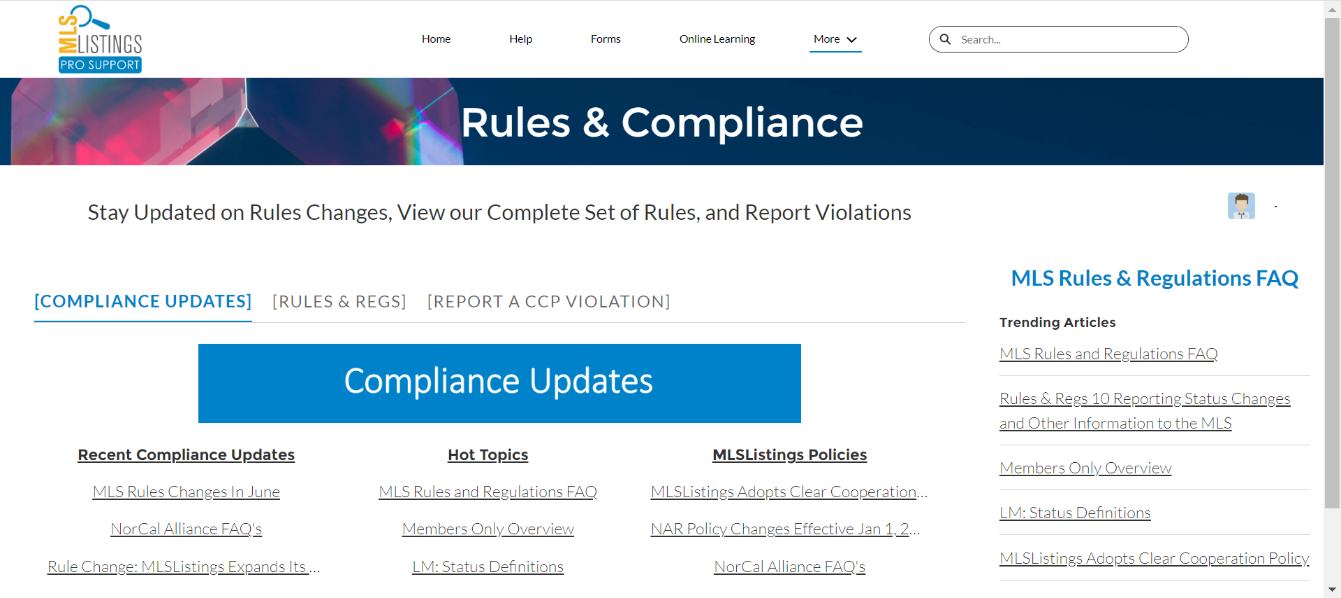
Task: Open NAR Policy Changes Effective Jan 1 link
Action: (785, 529)
